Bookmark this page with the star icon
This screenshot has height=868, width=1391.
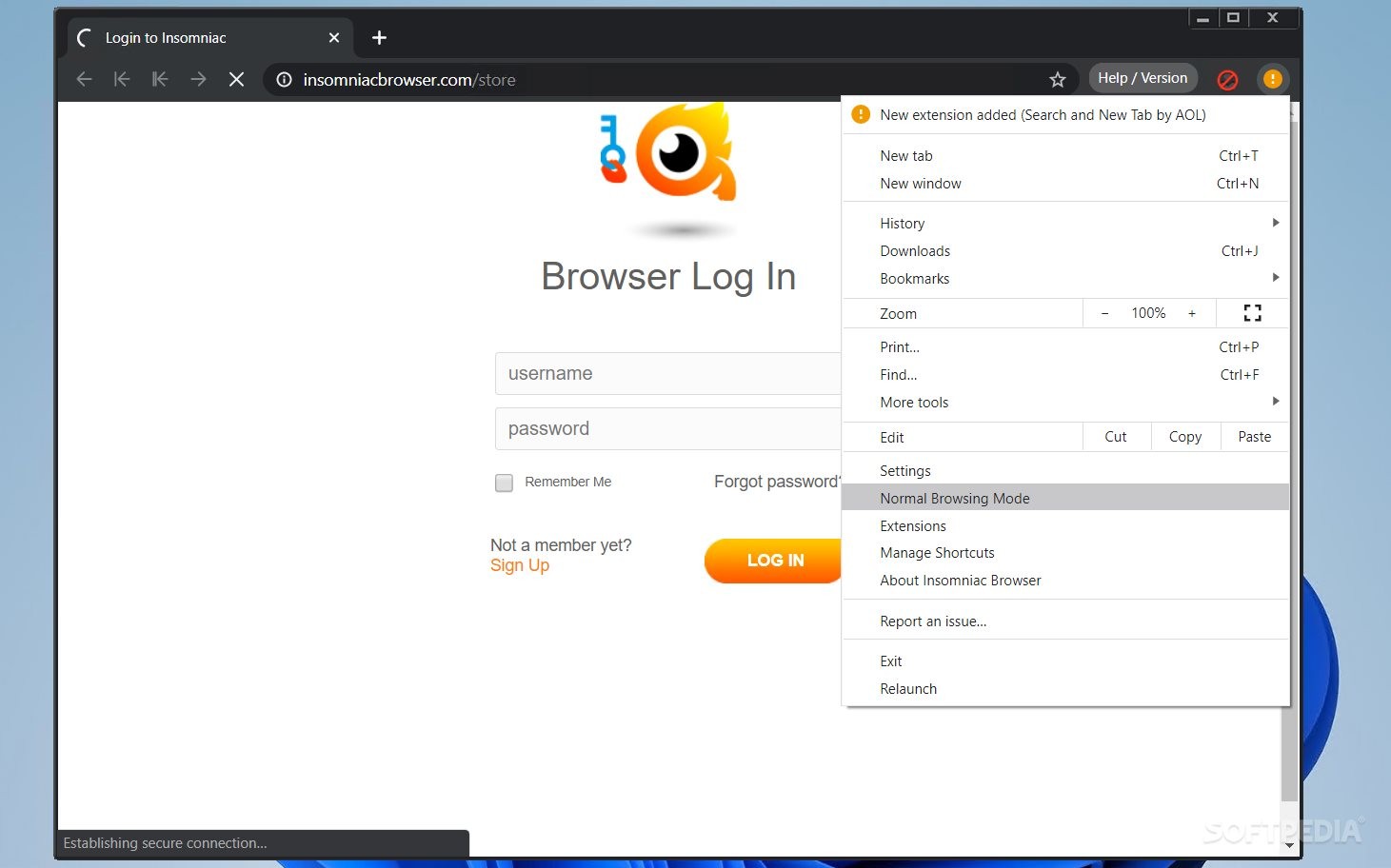(1057, 80)
